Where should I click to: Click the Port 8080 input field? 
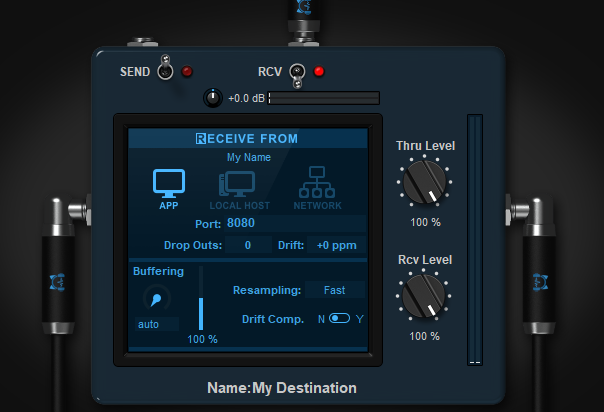pyautogui.click(x=295, y=223)
